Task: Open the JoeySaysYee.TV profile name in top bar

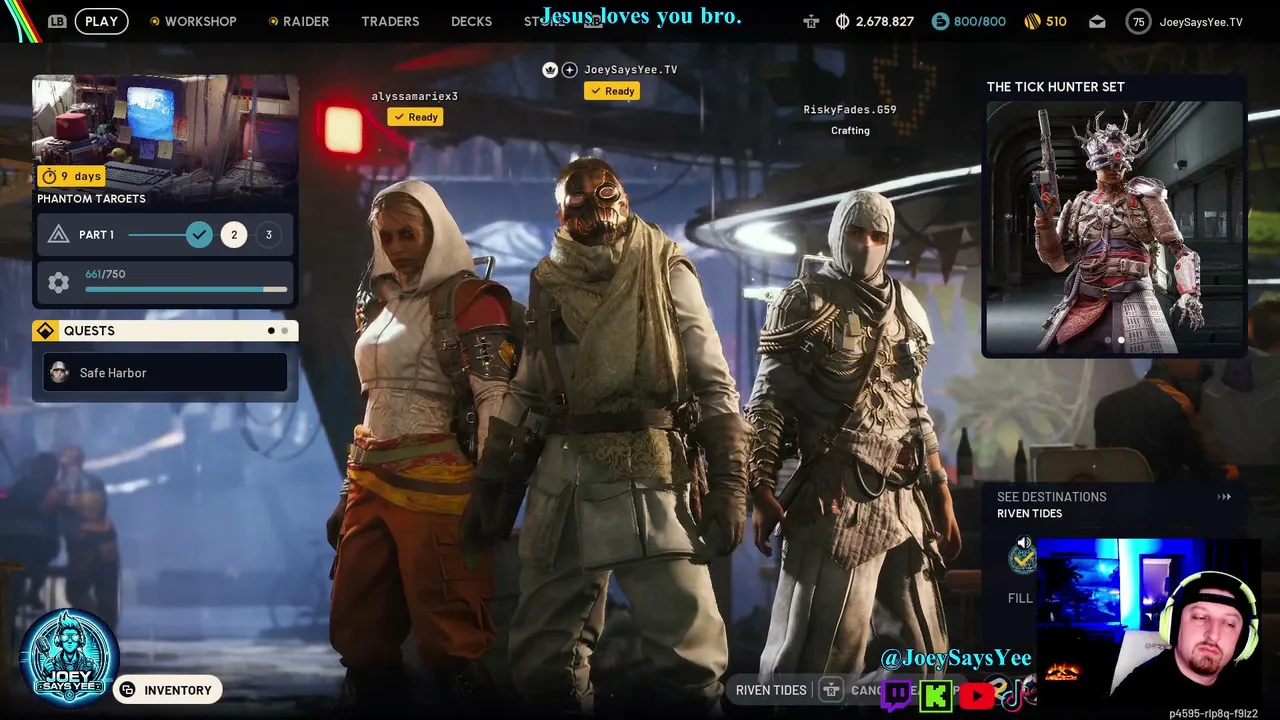Action: click(x=1201, y=22)
